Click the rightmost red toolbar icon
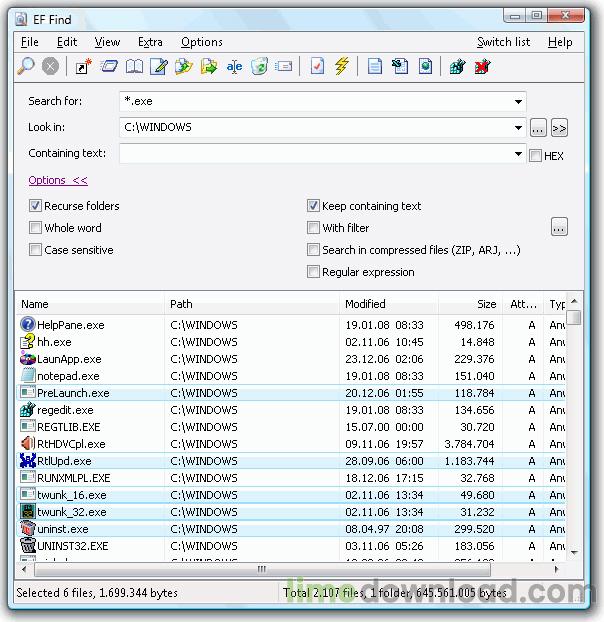The image size is (604, 622). pos(484,67)
